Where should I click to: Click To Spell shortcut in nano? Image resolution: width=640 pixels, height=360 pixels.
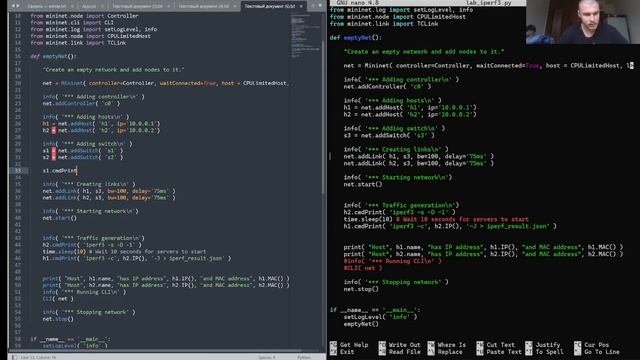click(x=544, y=352)
